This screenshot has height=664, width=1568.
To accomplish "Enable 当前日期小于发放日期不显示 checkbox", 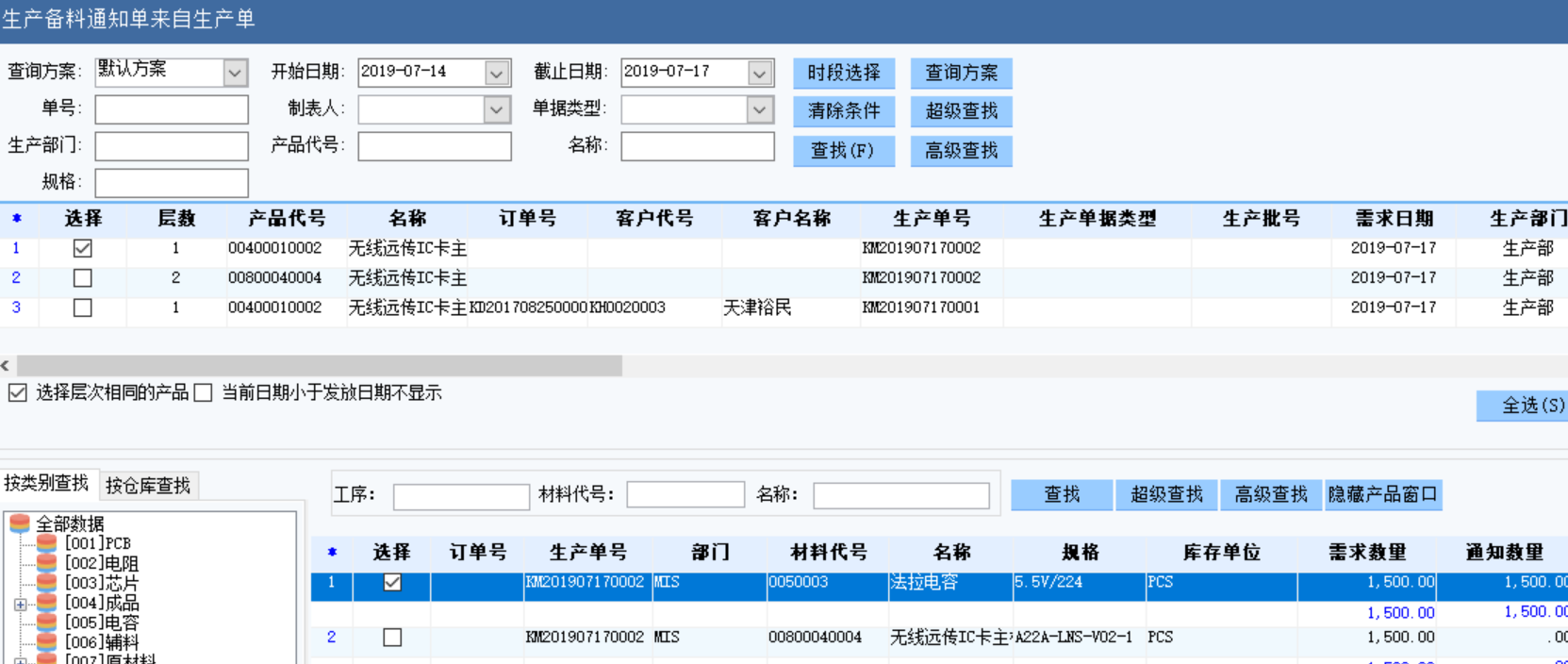I will [203, 393].
